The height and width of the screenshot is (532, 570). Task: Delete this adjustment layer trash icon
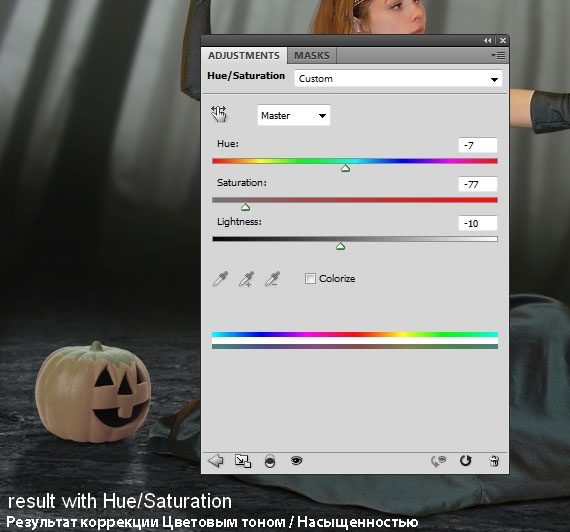(x=494, y=461)
